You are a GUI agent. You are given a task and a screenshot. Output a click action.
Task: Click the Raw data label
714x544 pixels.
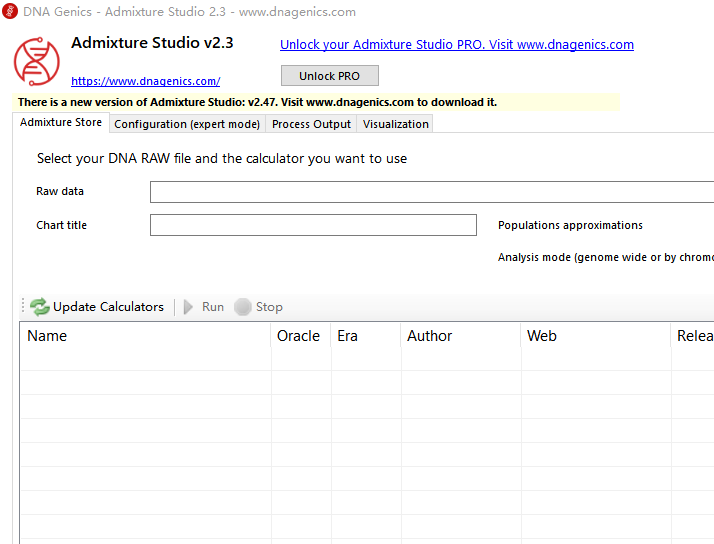pos(60,191)
